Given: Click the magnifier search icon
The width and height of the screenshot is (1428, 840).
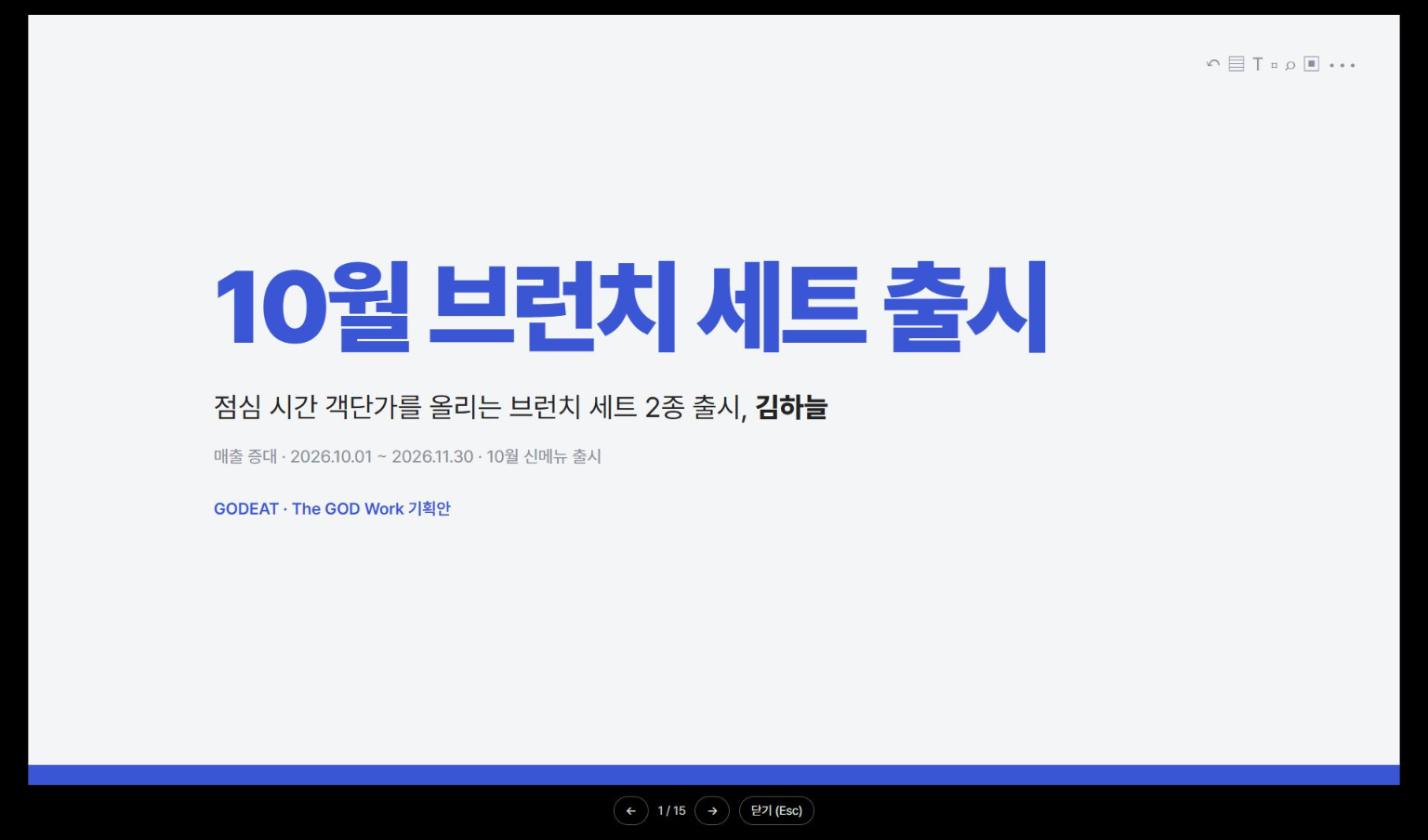Looking at the screenshot, I should pyautogui.click(x=1290, y=65).
